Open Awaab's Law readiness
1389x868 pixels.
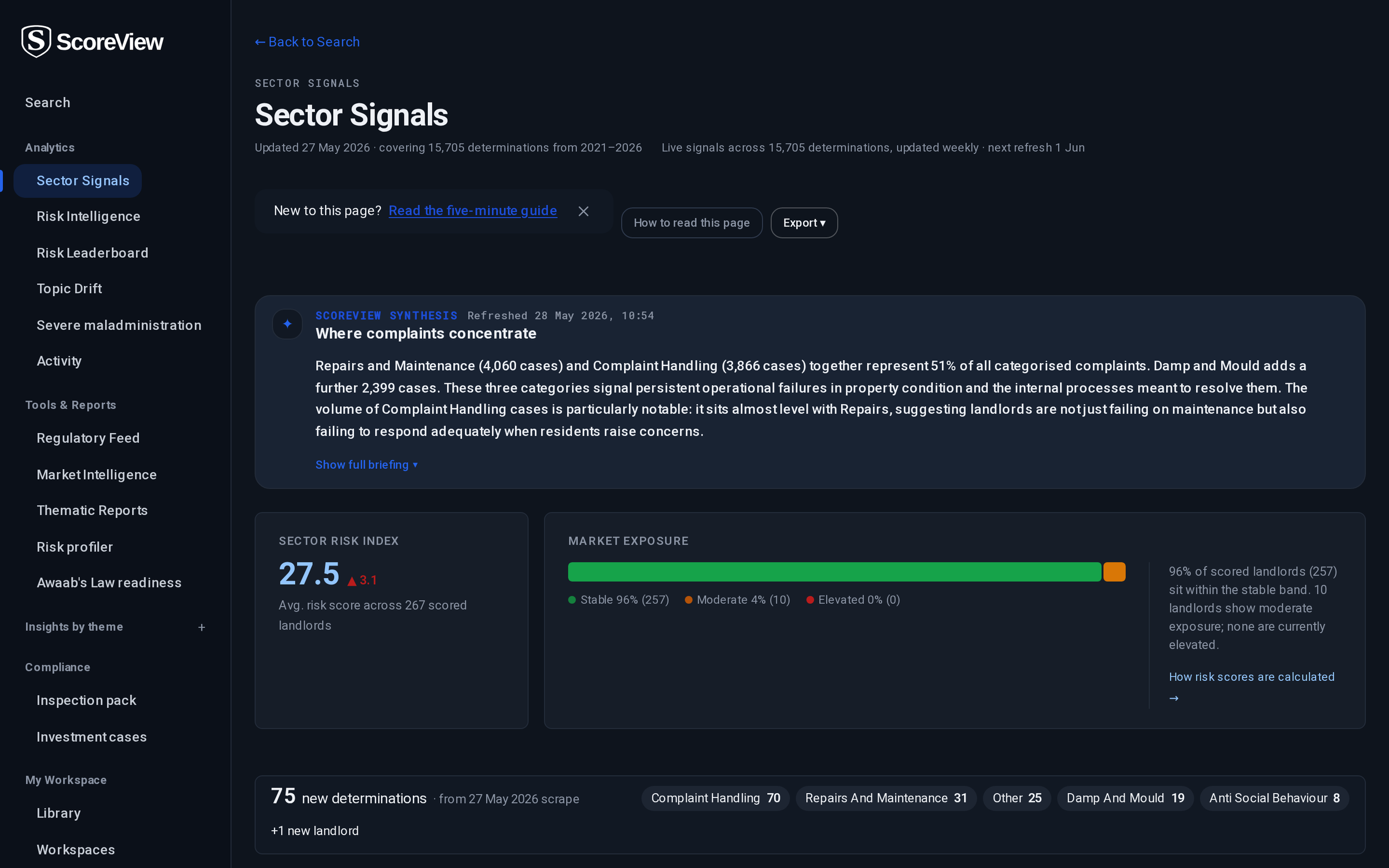(x=109, y=583)
